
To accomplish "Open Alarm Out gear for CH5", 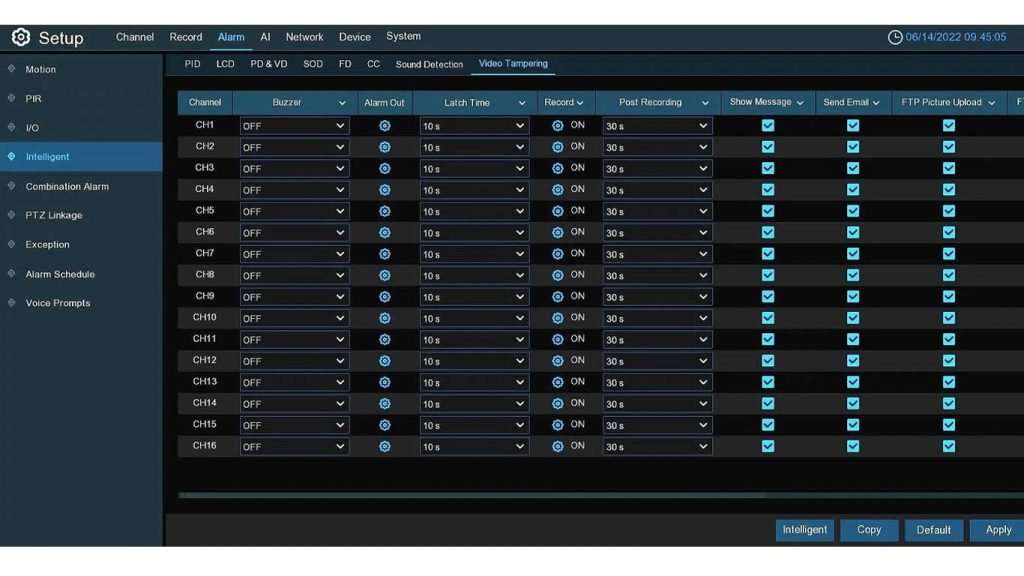I will [x=384, y=211].
